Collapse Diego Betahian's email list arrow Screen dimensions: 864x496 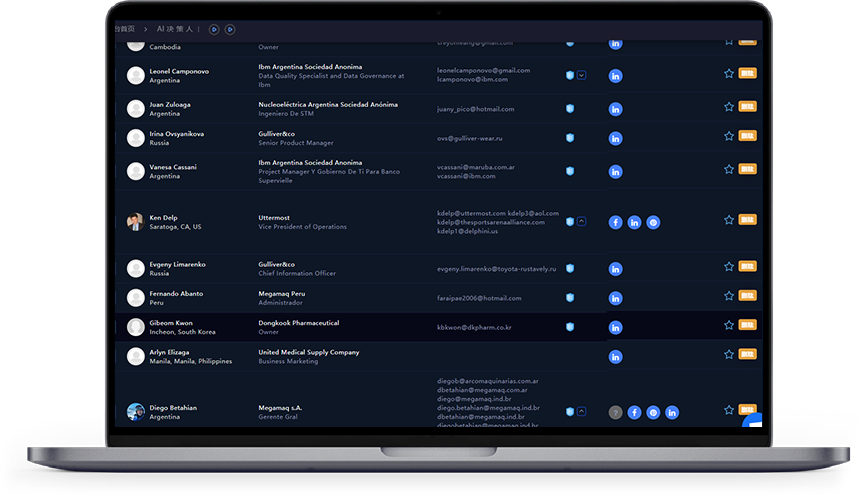(581, 411)
